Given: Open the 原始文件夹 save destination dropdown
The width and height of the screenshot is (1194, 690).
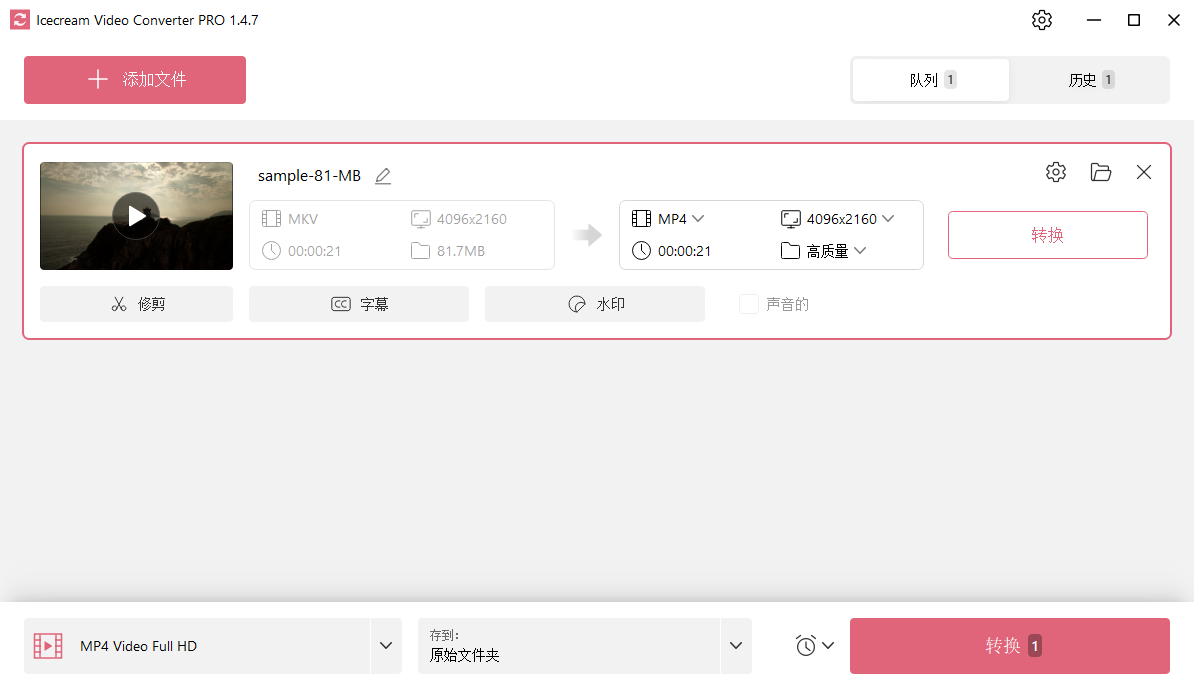Looking at the screenshot, I should pos(735,645).
